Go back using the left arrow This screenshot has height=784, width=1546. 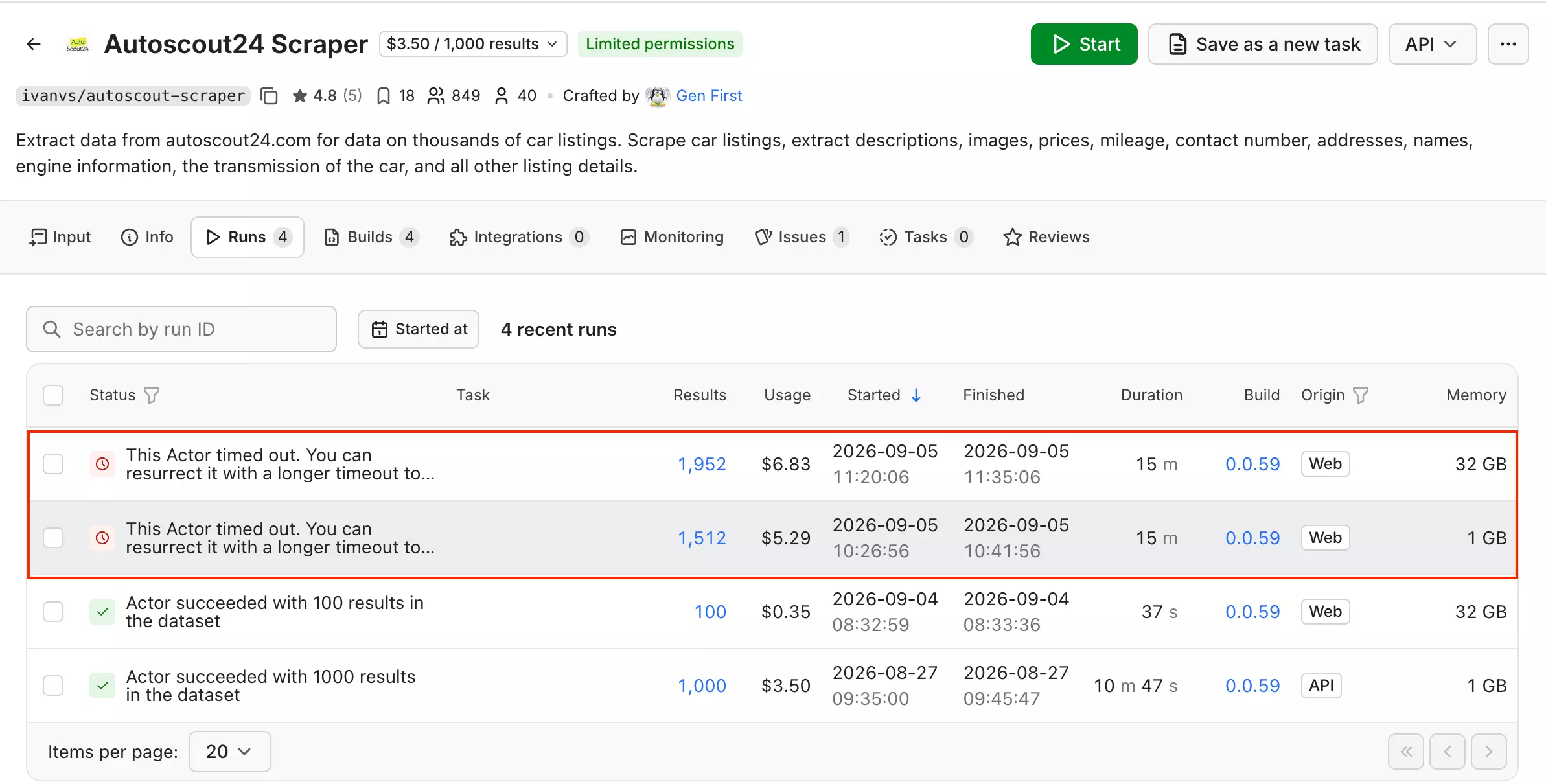(x=34, y=44)
